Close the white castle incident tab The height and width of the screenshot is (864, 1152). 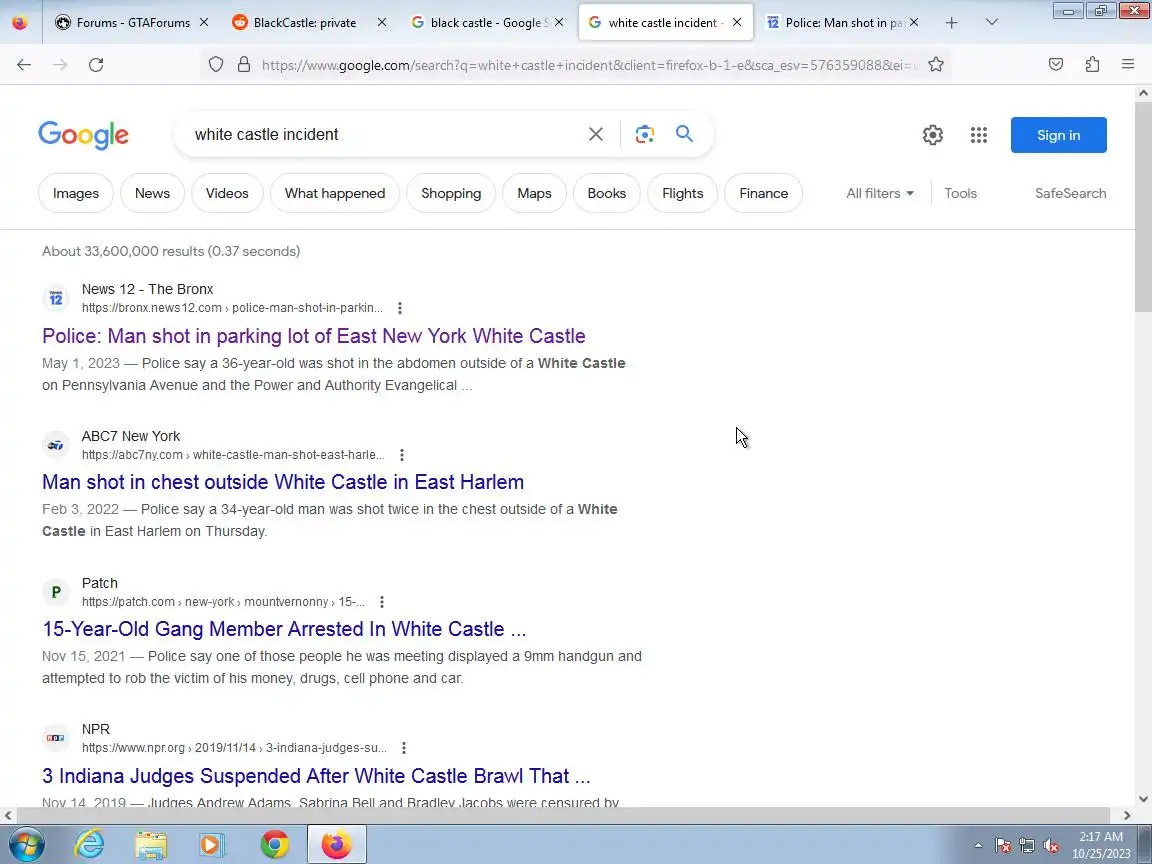pyautogui.click(x=737, y=23)
